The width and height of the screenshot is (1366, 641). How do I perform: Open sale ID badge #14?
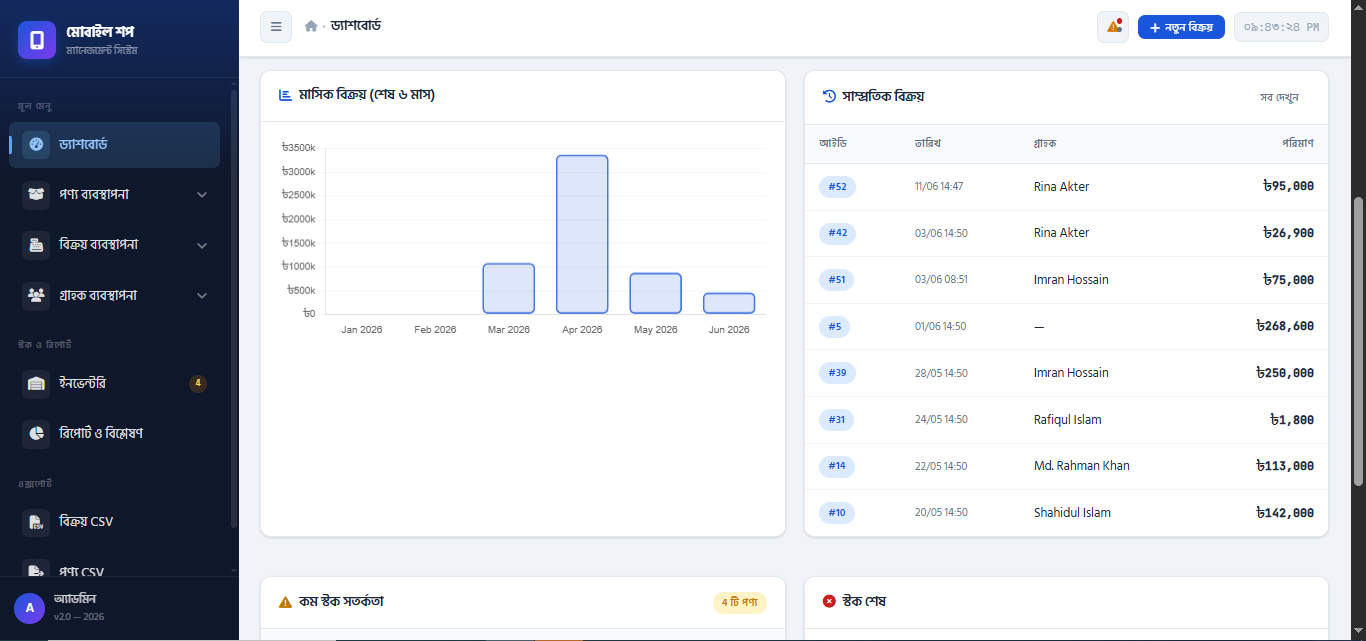(x=837, y=466)
